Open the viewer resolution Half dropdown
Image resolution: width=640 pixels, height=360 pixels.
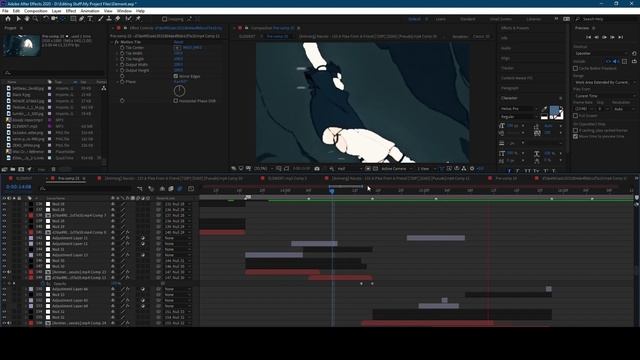click(x=349, y=169)
